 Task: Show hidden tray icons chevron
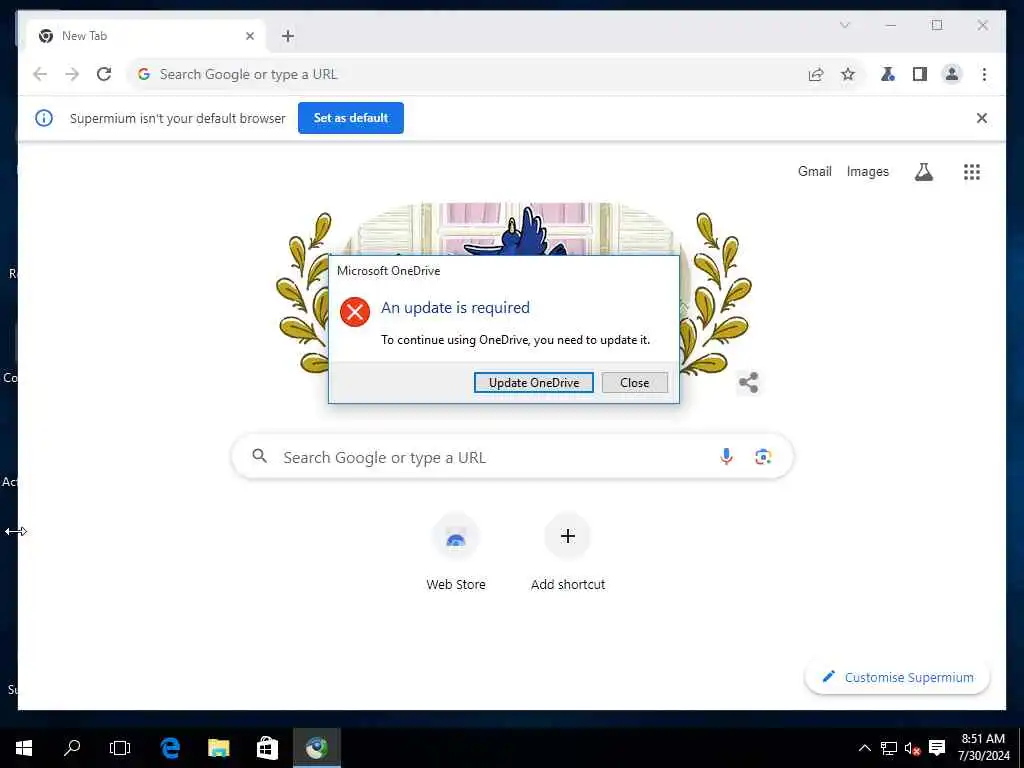click(x=865, y=748)
